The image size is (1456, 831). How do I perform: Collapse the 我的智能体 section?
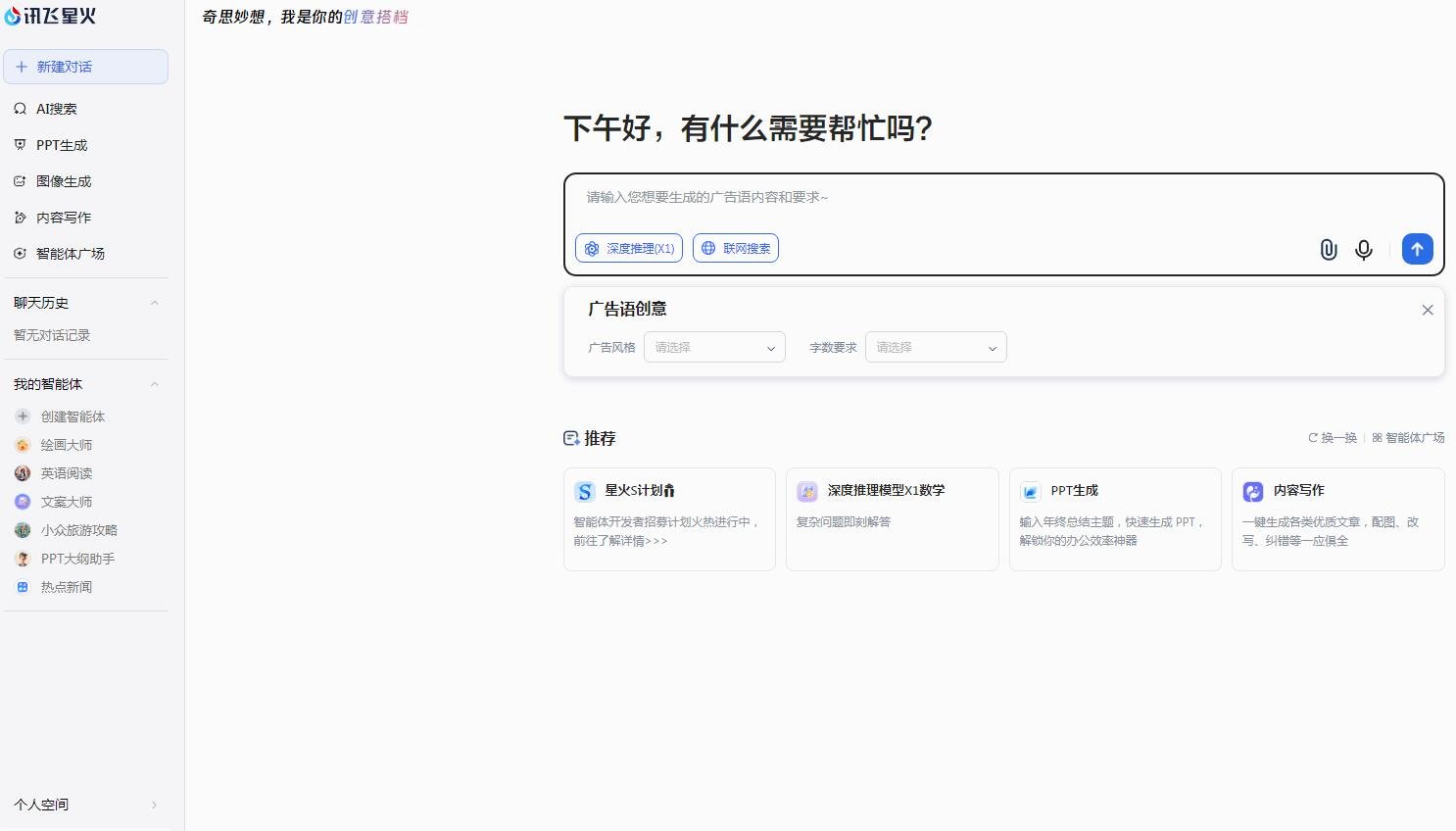tap(154, 384)
